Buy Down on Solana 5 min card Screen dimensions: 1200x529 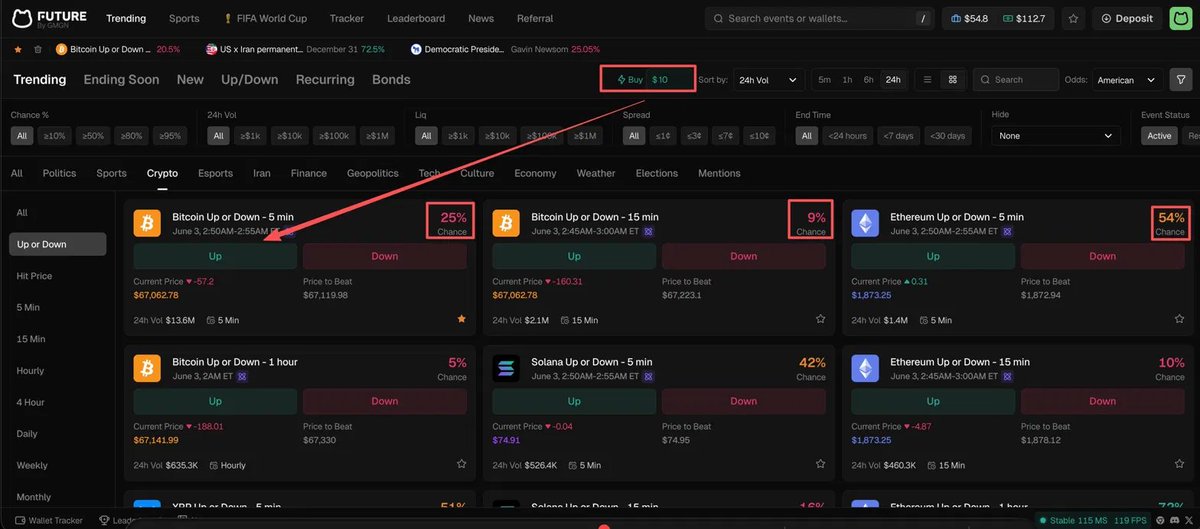coord(744,401)
